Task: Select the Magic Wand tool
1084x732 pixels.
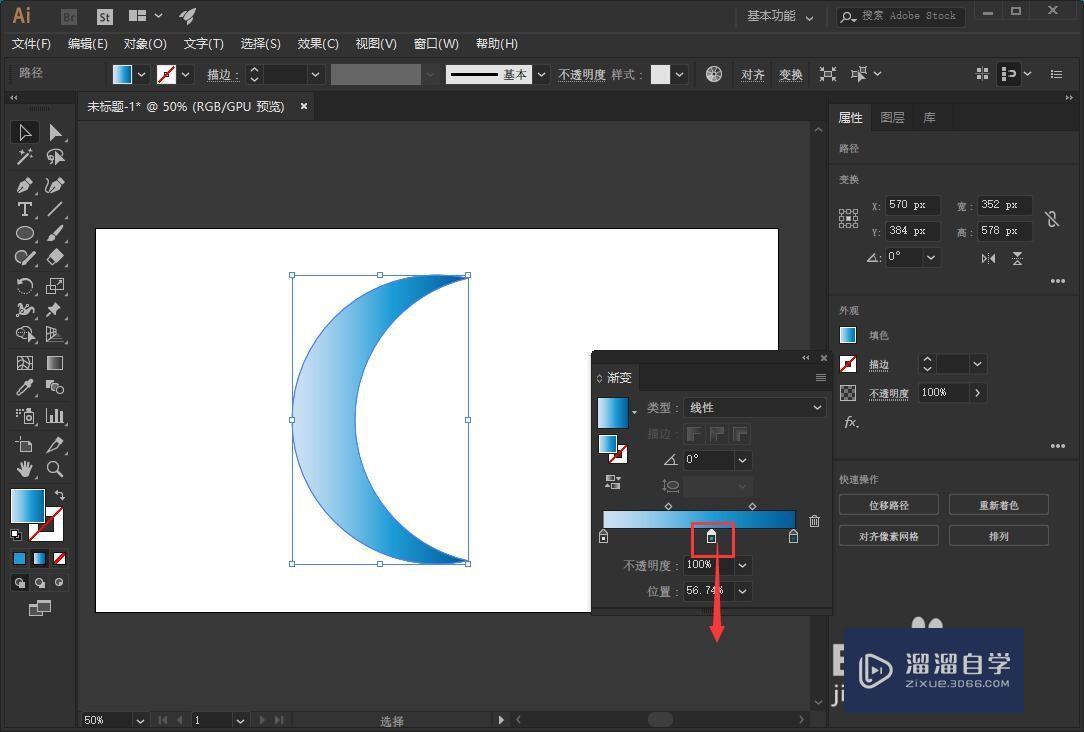Action: tap(25, 157)
